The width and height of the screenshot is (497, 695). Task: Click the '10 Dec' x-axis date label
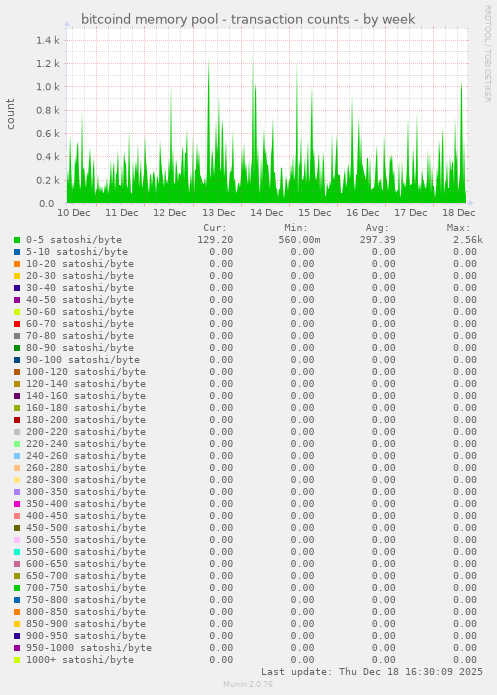tap(74, 213)
